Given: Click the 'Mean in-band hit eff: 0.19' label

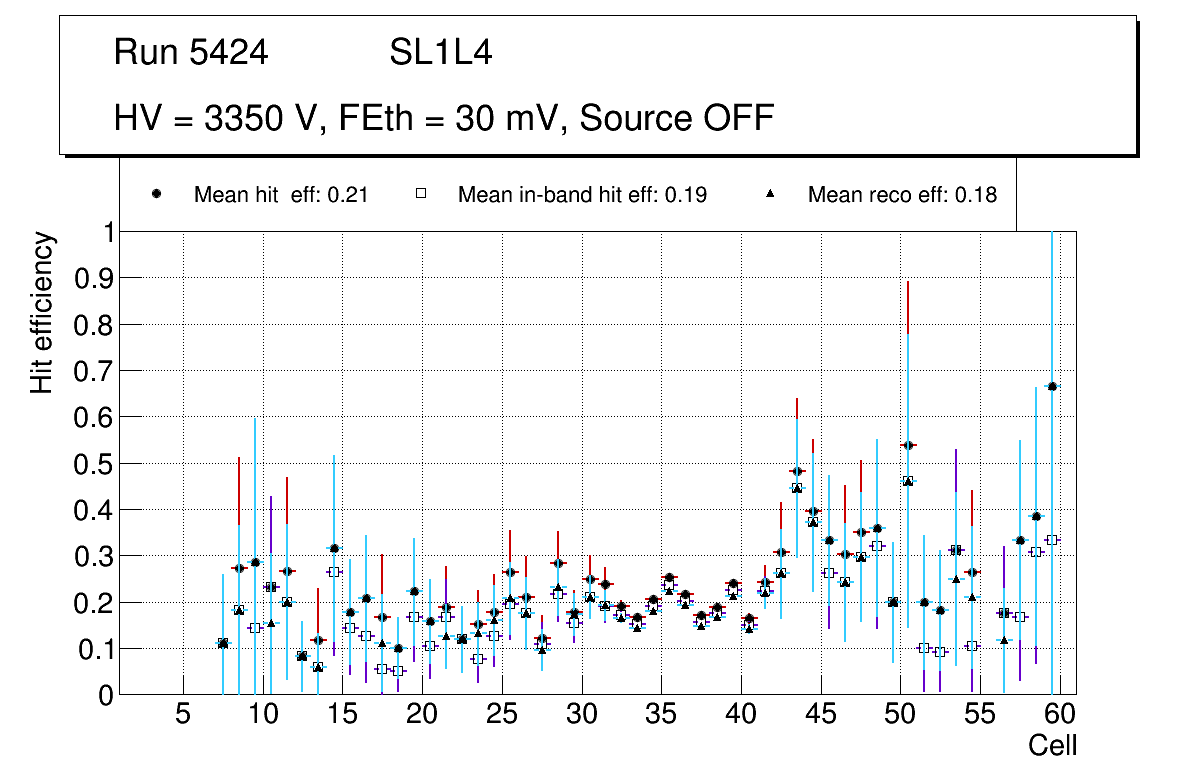Looking at the screenshot, I should click(582, 195).
